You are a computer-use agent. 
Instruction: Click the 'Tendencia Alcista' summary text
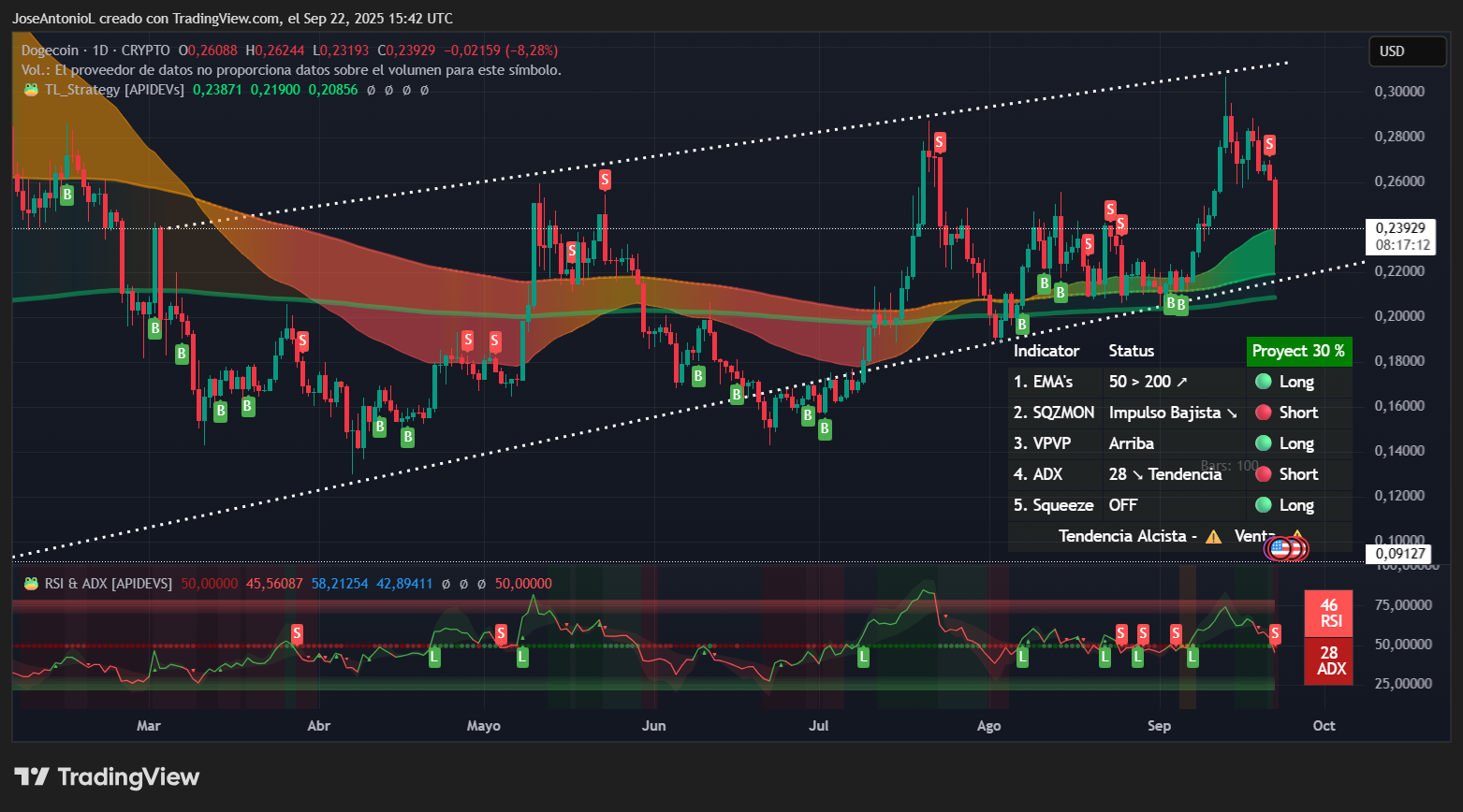point(1123,536)
